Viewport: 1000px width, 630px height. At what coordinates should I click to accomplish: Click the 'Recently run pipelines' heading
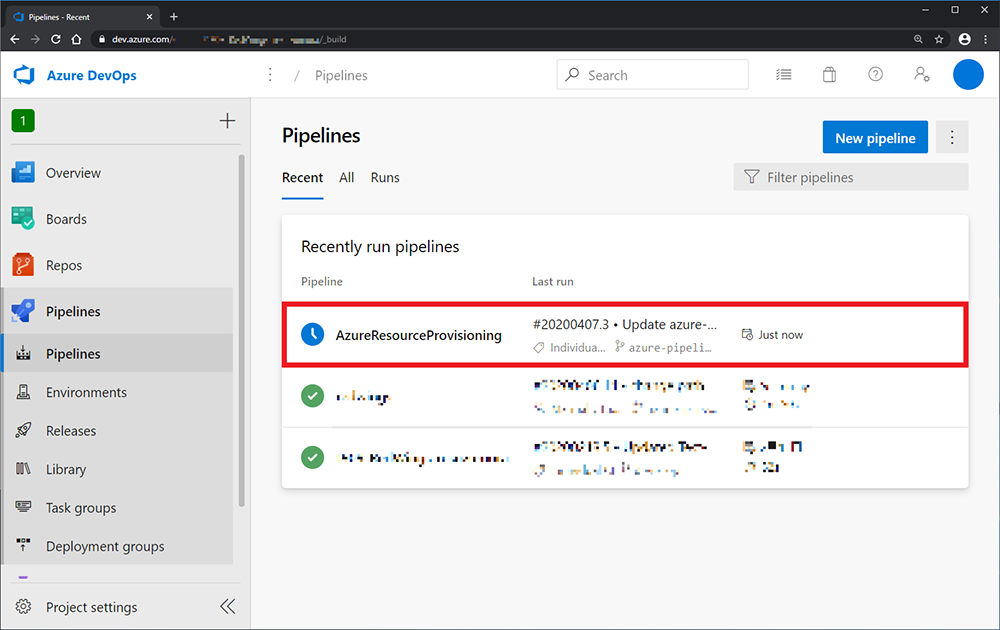pos(380,247)
